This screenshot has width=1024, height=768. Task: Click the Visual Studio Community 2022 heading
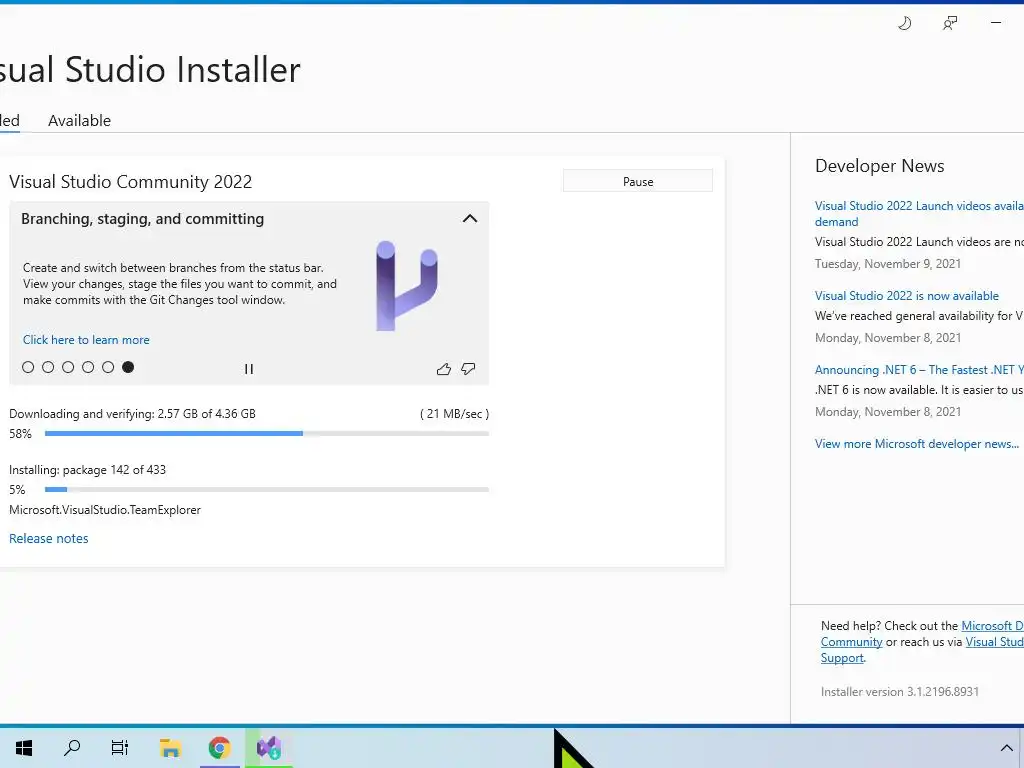tap(131, 182)
